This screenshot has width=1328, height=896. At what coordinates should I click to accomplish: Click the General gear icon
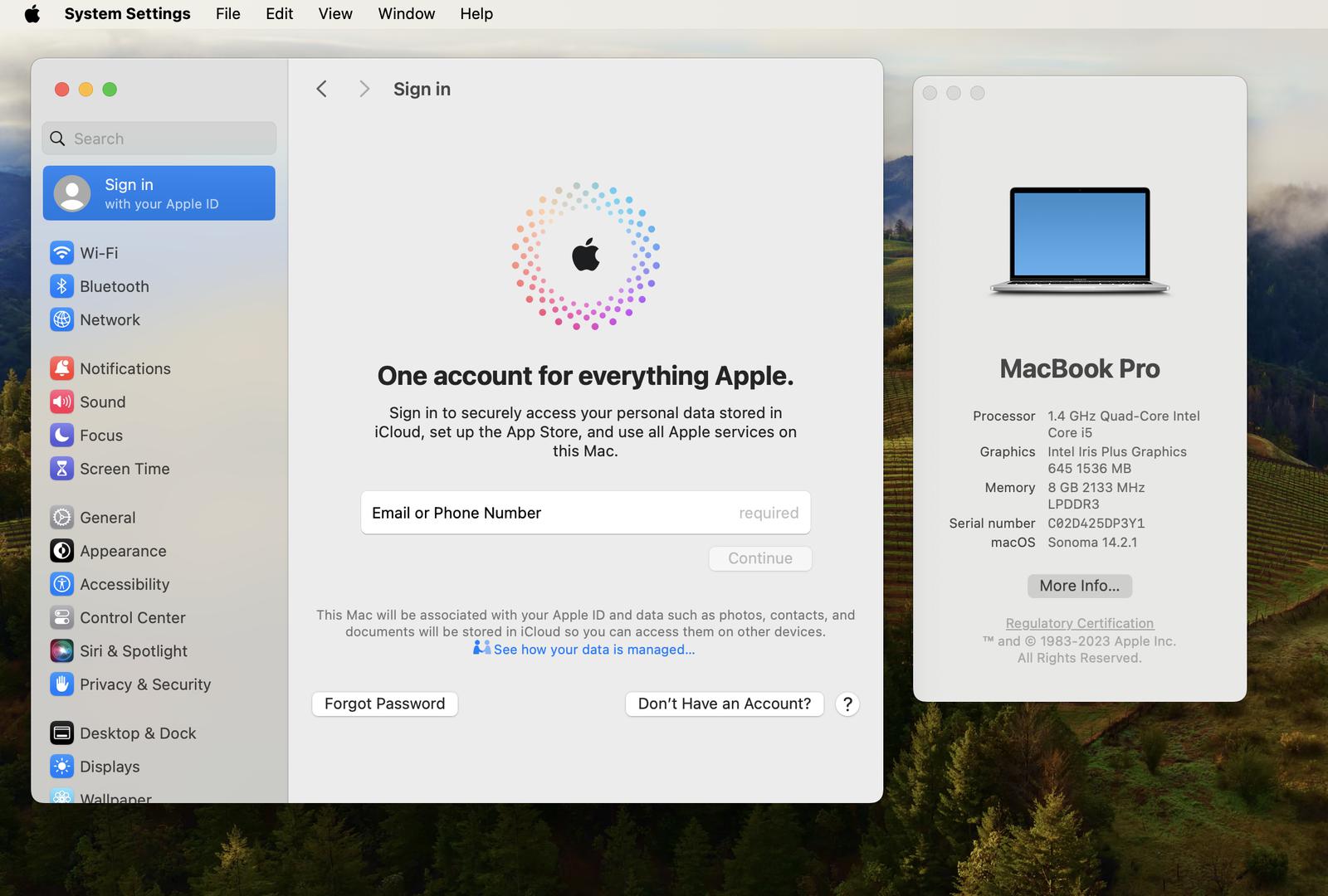coord(61,517)
